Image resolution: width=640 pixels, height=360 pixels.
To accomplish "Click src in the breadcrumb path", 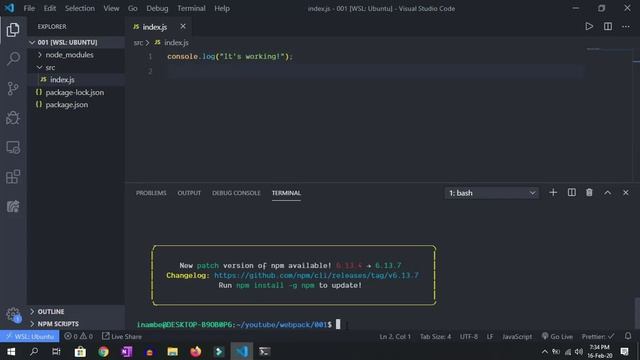I will click(138, 42).
